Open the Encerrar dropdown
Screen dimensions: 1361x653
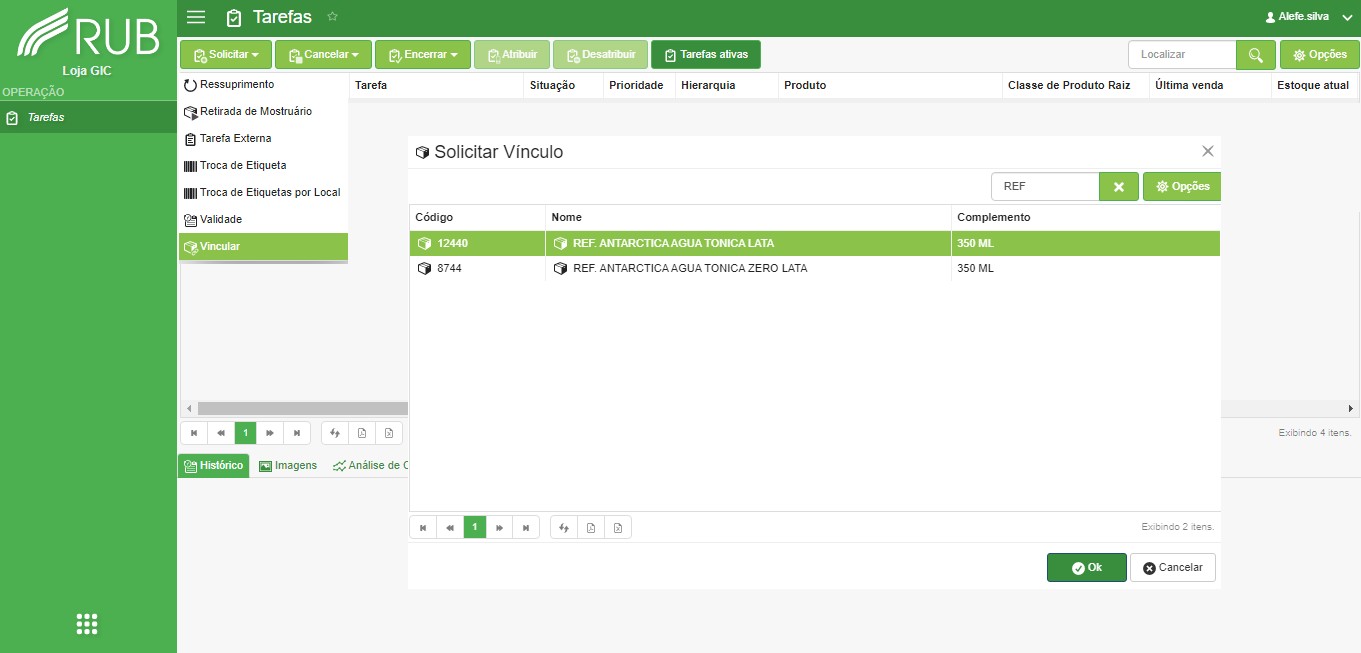[x=423, y=55]
